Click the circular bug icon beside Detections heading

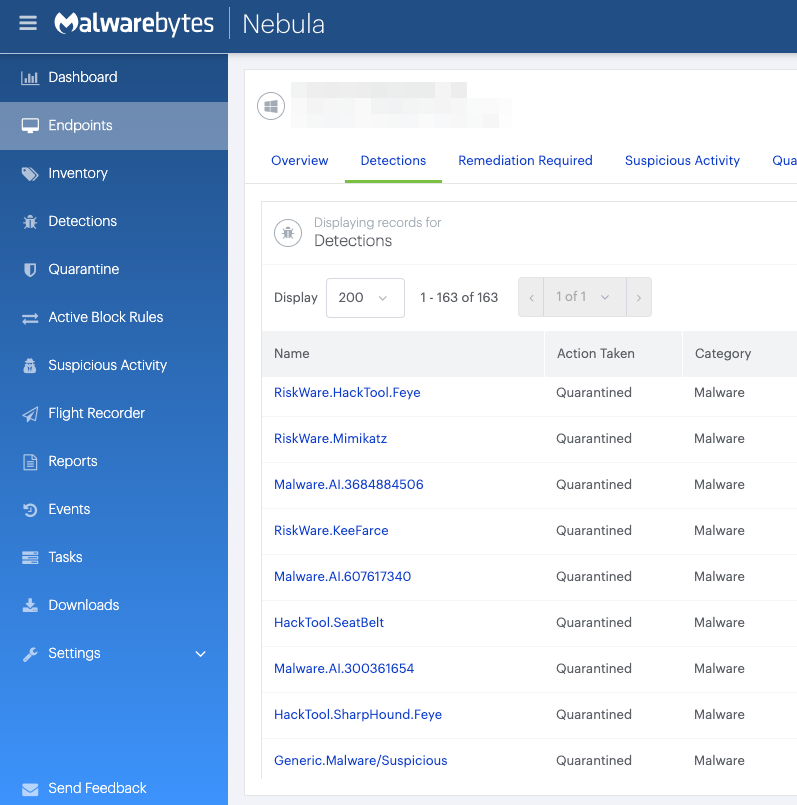288,233
